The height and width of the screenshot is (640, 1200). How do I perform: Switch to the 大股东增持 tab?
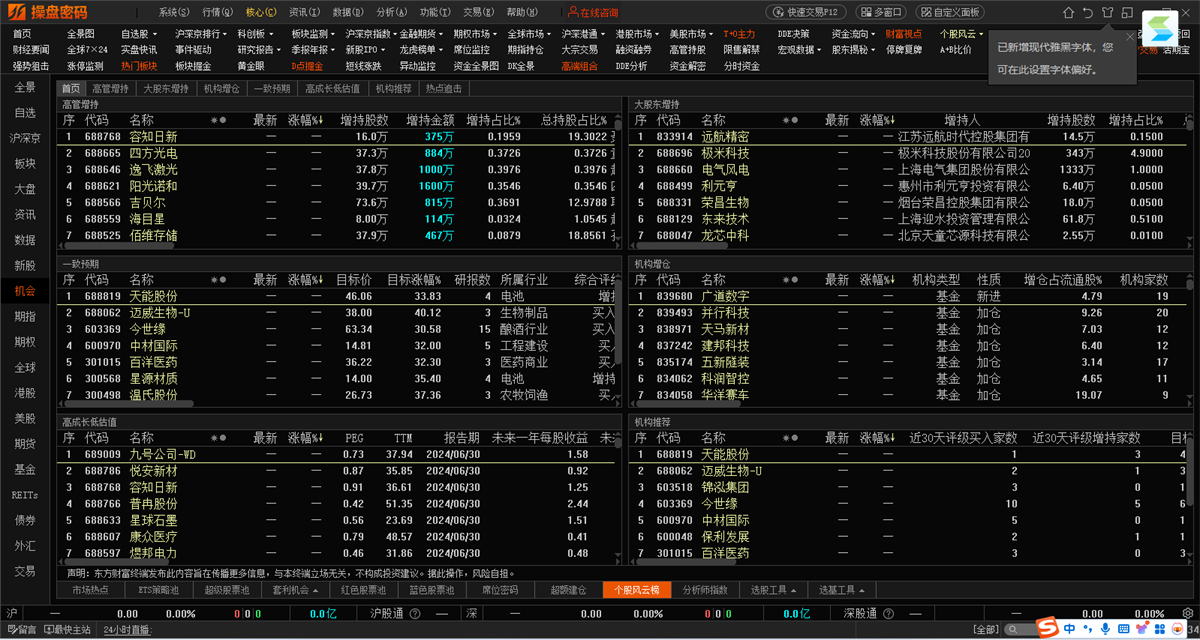(x=166, y=89)
